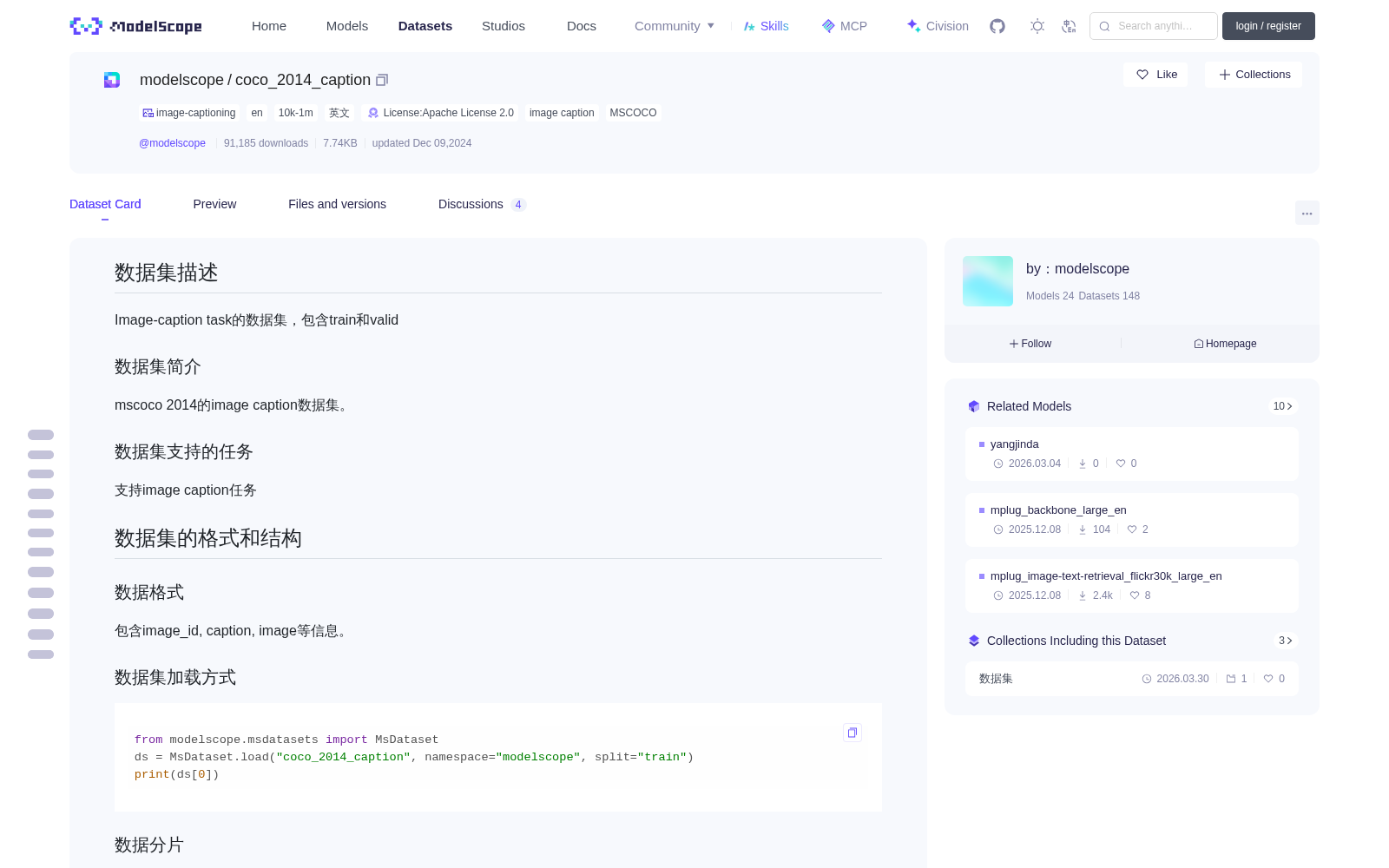
Task: Click the login / register button
Action: click(x=1268, y=26)
